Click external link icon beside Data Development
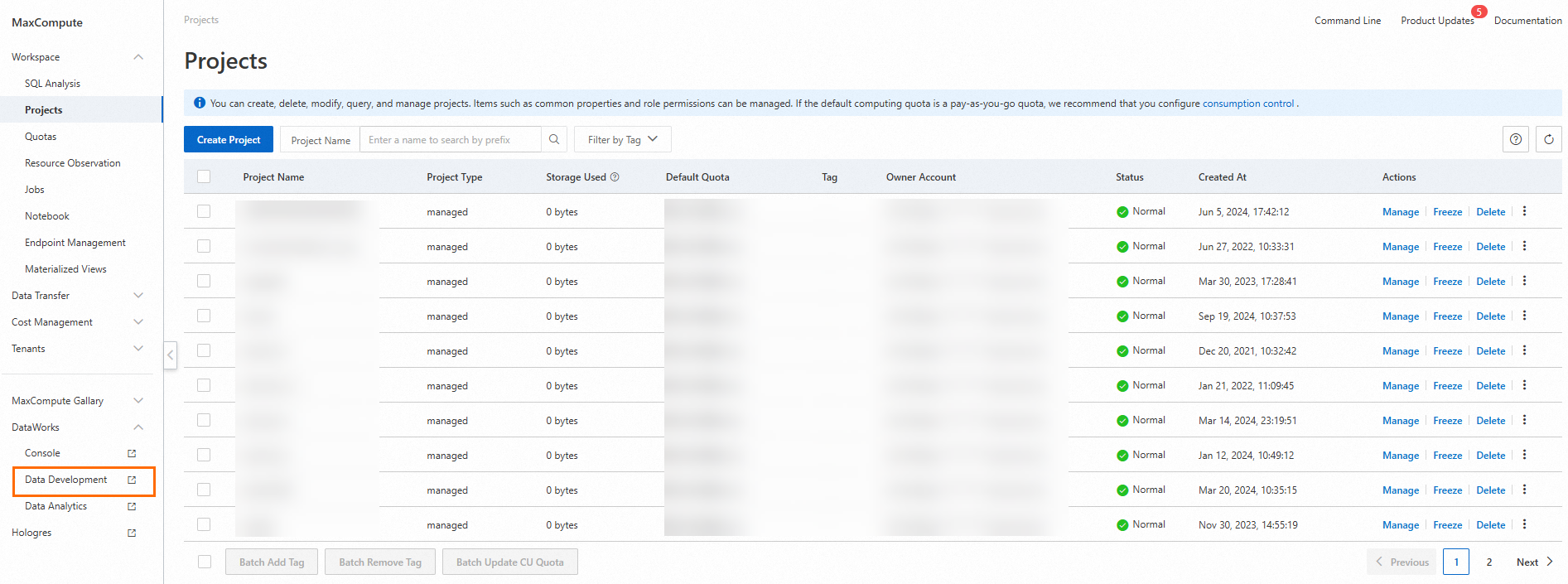 pyautogui.click(x=131, y=480)
